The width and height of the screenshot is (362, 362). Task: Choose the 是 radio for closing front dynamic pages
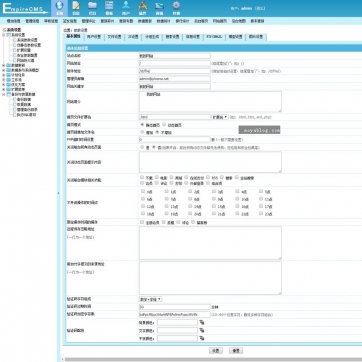[143, 147]
